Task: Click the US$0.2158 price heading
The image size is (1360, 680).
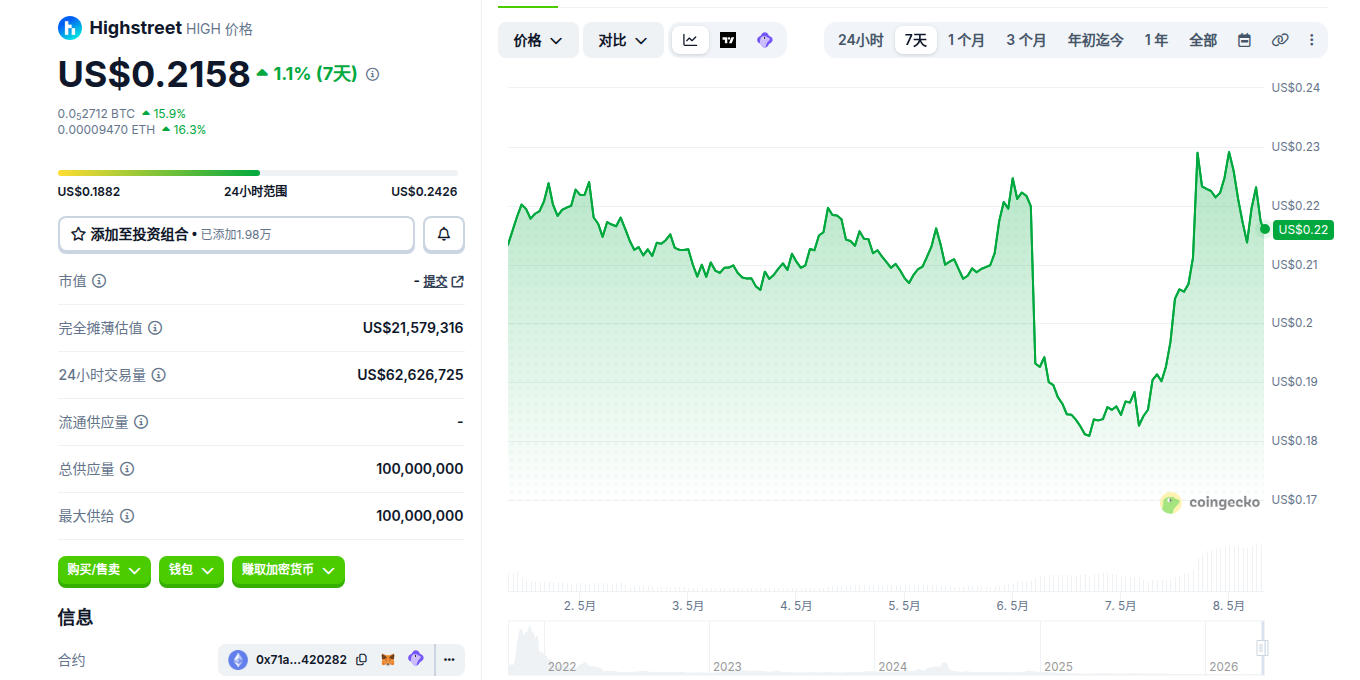Action: (x=153, y=74)
